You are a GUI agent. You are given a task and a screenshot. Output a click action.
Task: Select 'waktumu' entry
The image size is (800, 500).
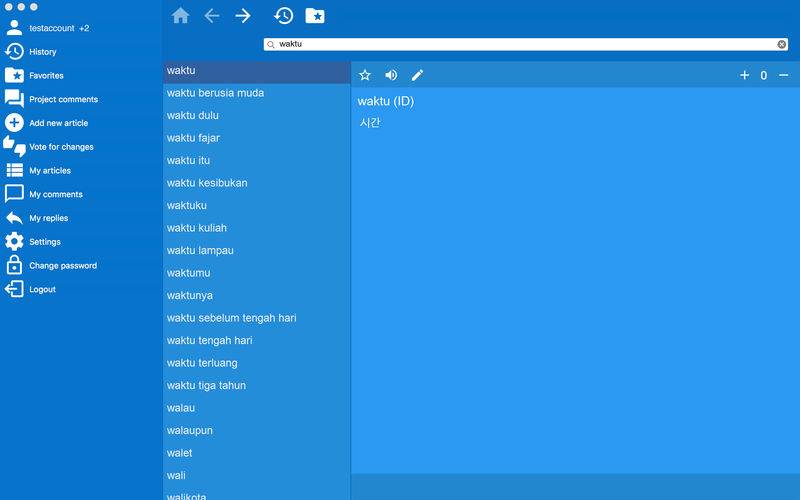pos(257,272)
